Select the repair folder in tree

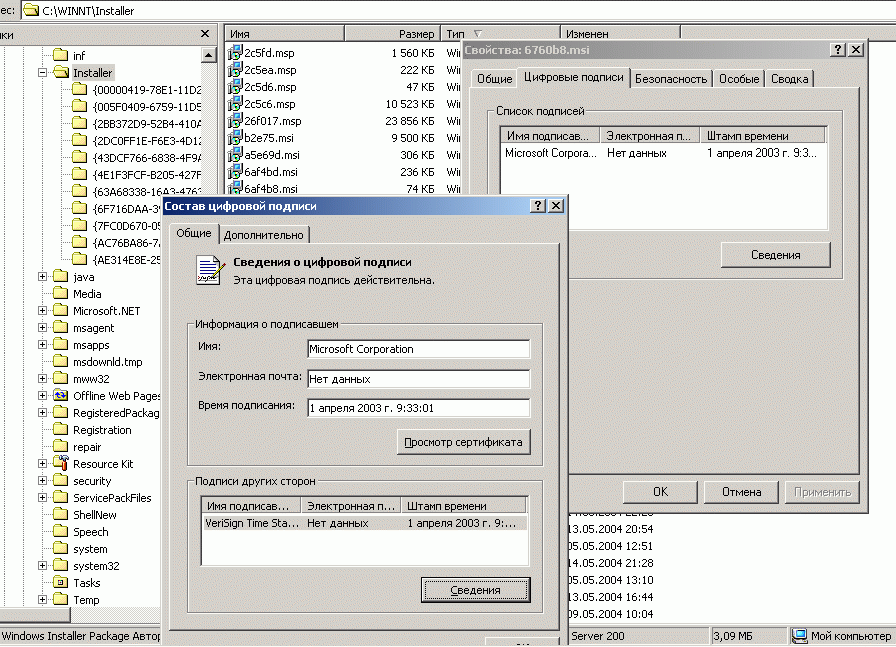87,447
